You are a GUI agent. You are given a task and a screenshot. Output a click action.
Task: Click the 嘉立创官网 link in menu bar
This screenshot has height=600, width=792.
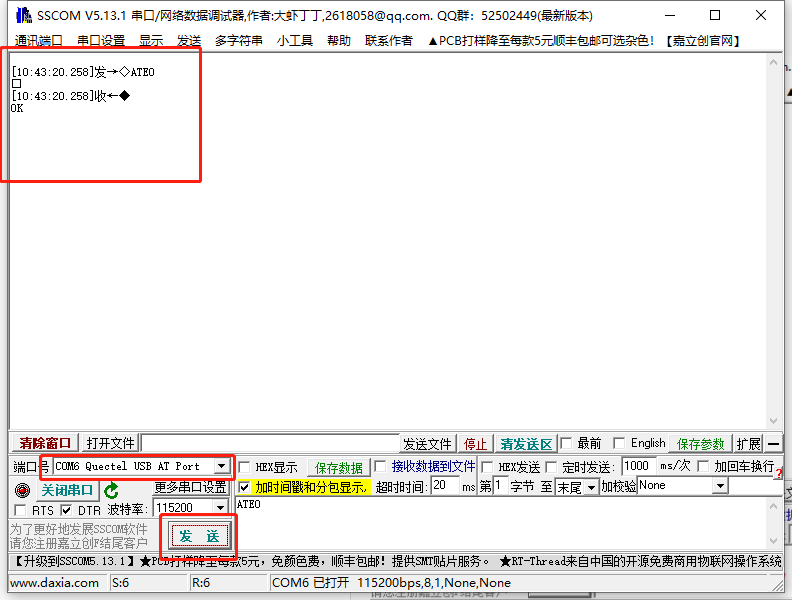[703, 40]
